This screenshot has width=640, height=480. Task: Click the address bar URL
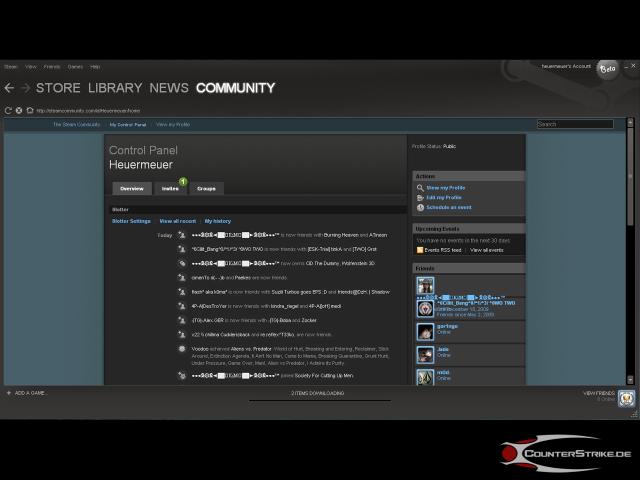[x=88, y=111]
